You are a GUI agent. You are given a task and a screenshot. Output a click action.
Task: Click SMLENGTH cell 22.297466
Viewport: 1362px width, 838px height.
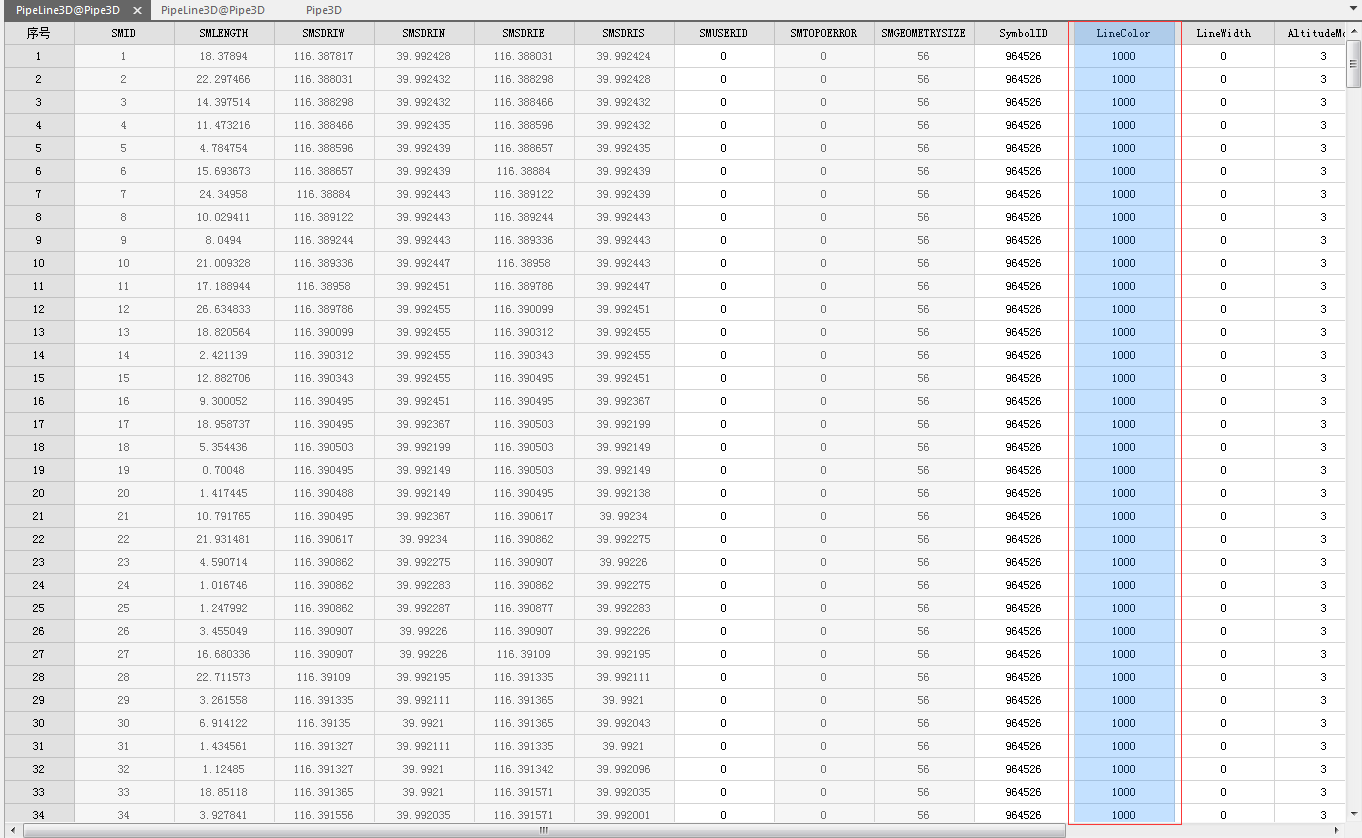[x=224, y=79]
